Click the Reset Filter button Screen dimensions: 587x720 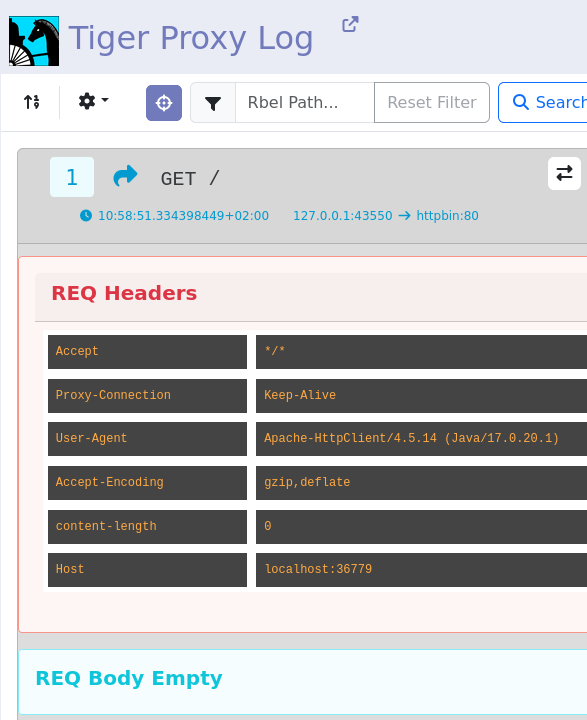click(432, 102)
